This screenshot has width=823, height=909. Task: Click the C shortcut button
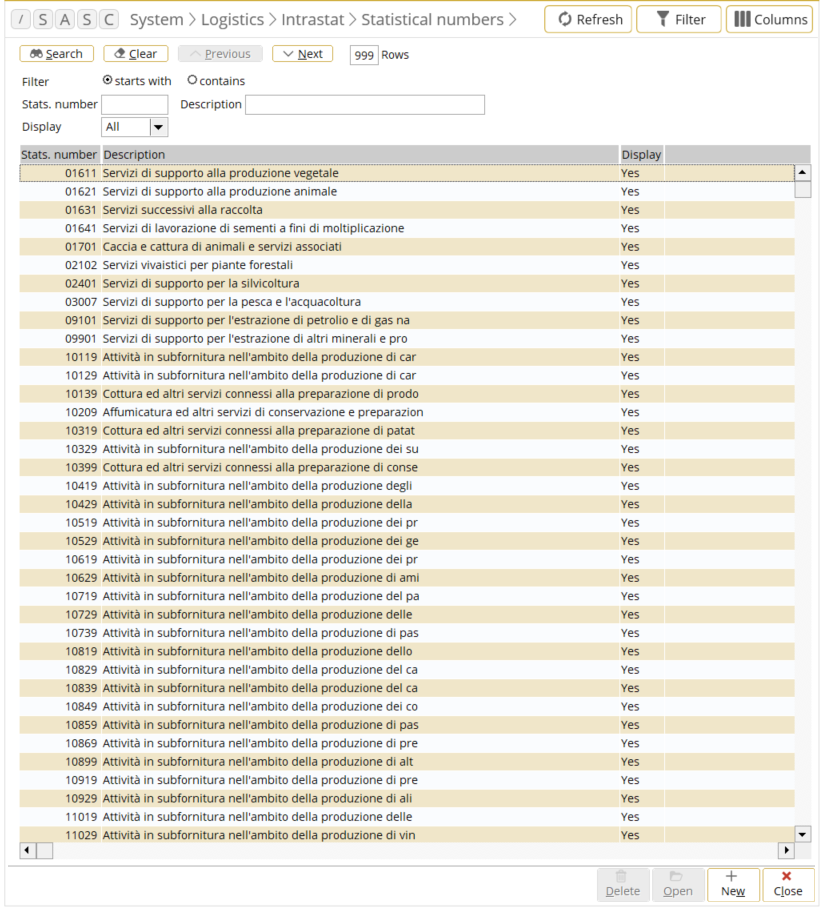point(109,20)
